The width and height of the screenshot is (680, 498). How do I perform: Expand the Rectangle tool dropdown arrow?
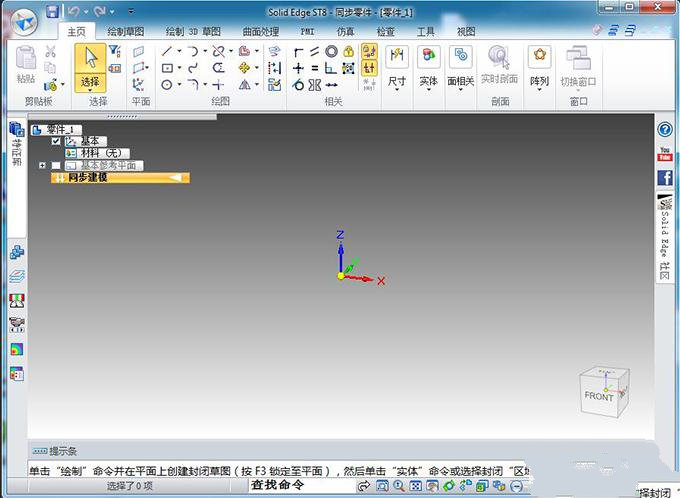pos(179,68)
